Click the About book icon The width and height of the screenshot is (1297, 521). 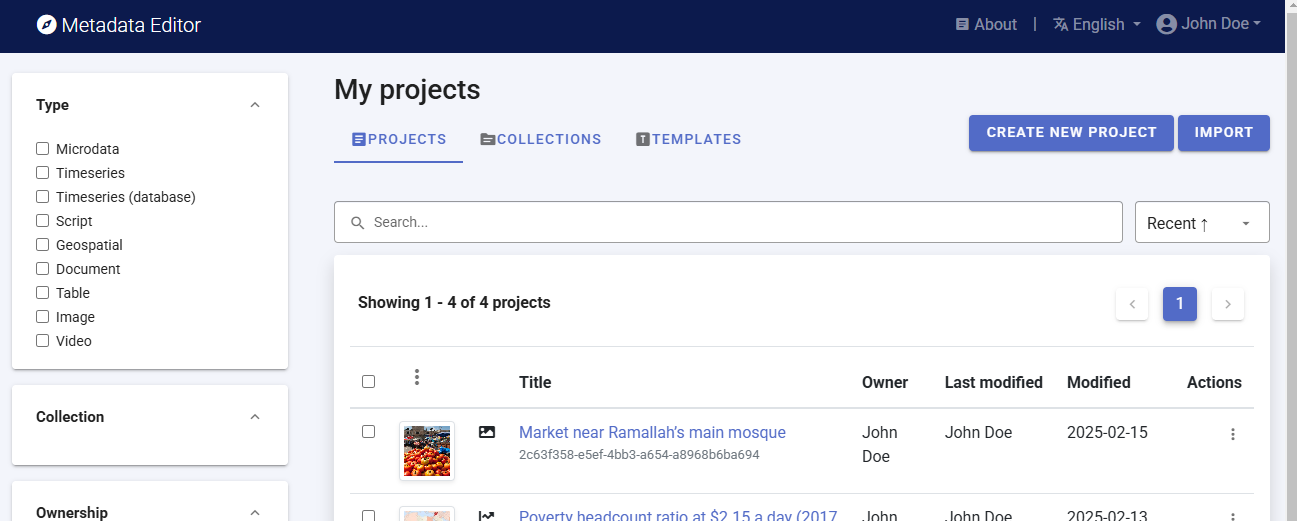click(962, 25)
